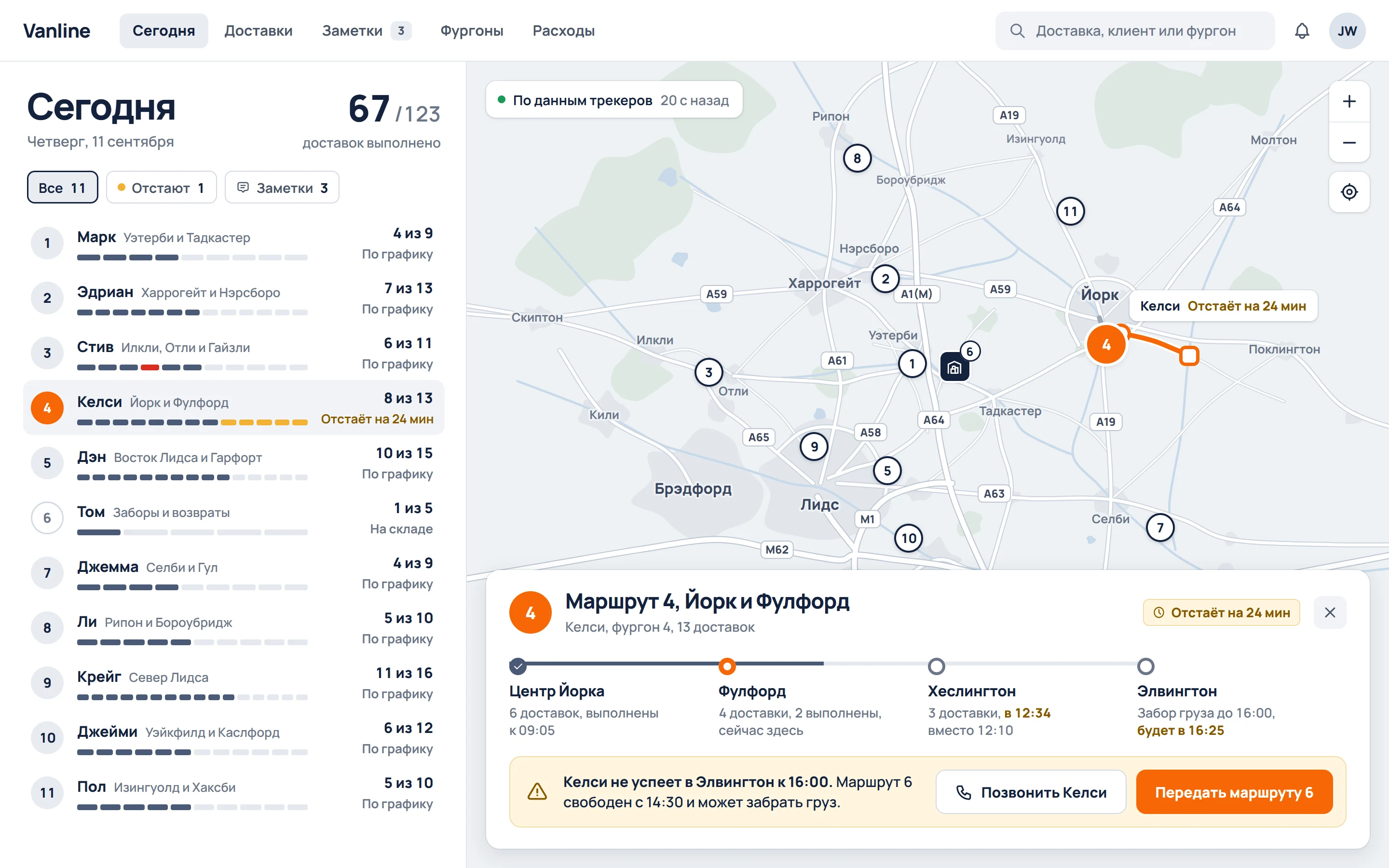Open the Расходы tab
The height and width of the screenshot is (868, 1389).
click(564, 31)
